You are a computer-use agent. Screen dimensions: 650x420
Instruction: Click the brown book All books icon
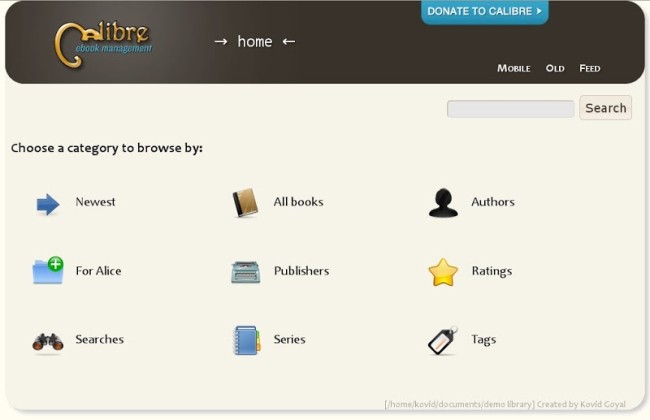(245, 203)
